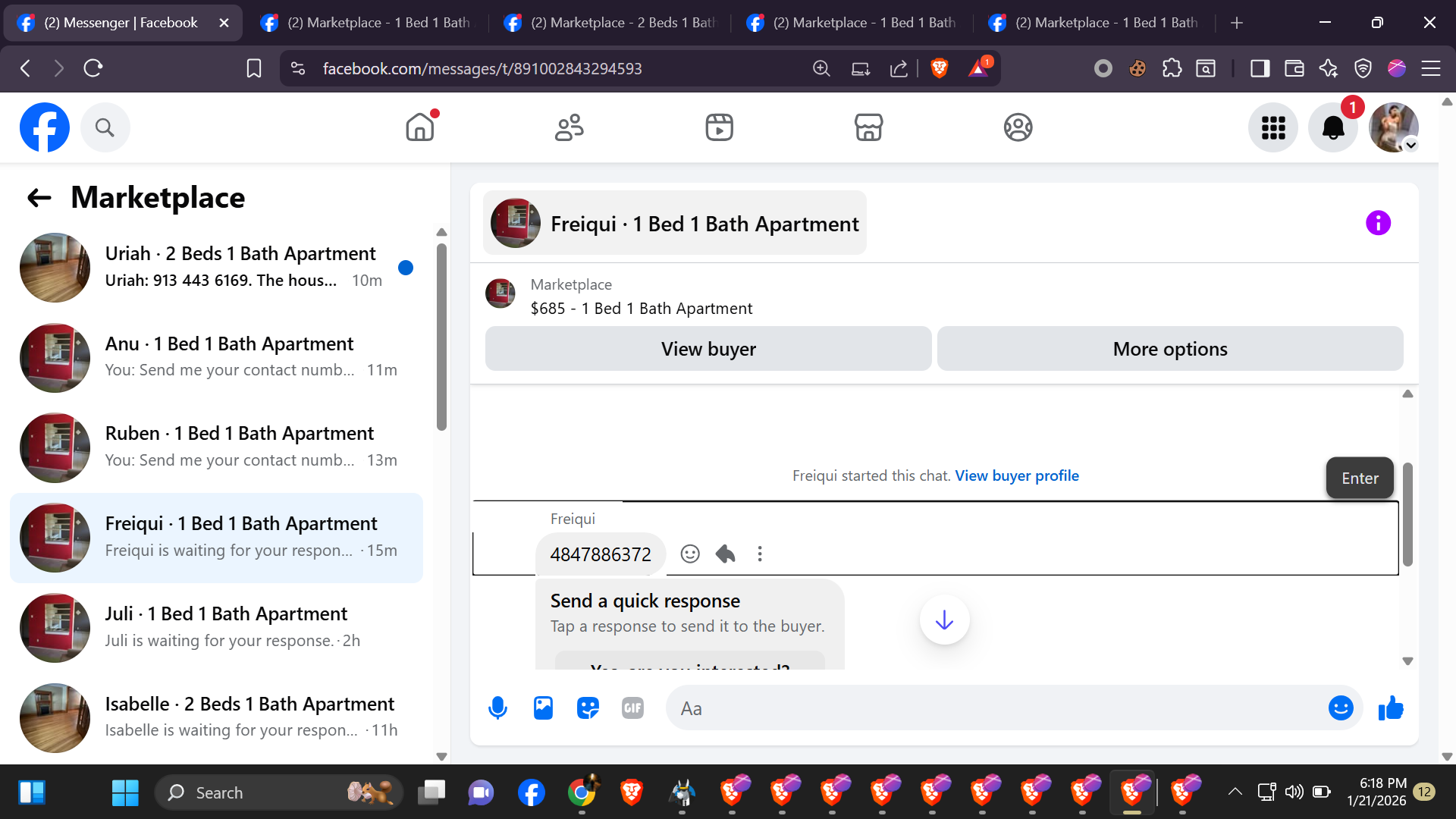This screenshot has width=1456, height=819.
Task: Toggle the Brave sidebar panel
Action: (1260, 69)
